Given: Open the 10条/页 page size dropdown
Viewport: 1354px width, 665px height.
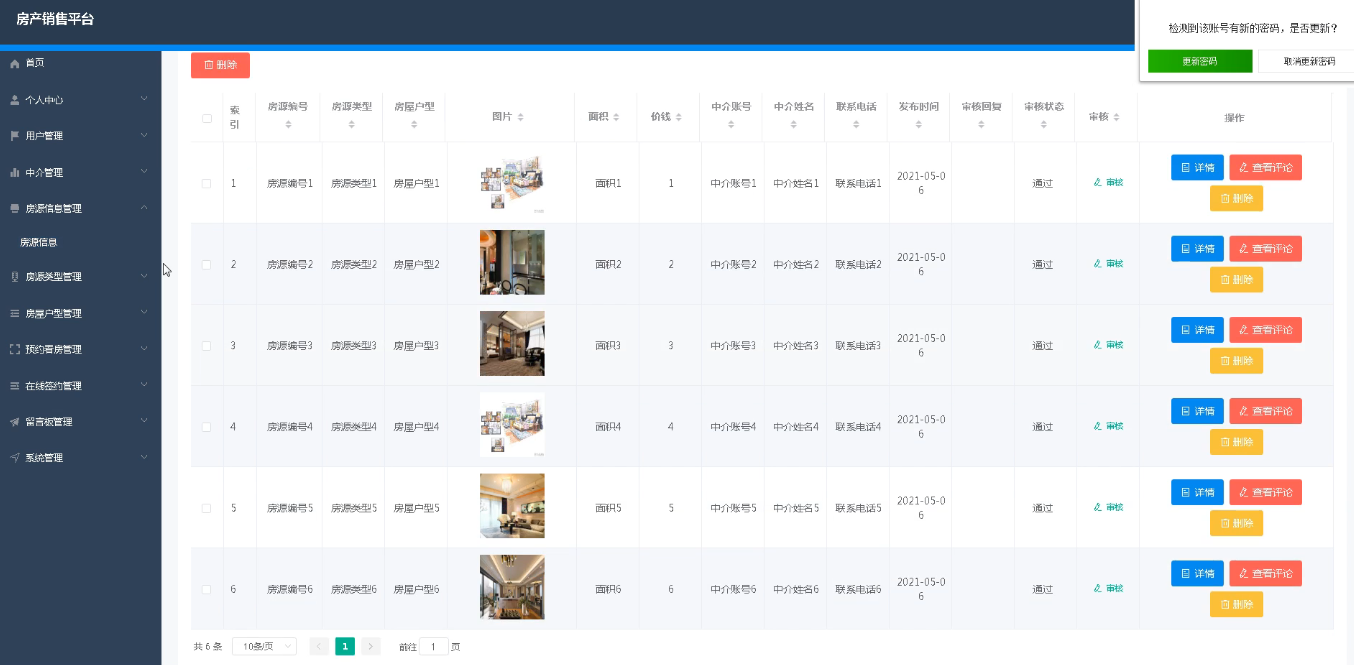Looking at the screenshot, I should [264, 646].
